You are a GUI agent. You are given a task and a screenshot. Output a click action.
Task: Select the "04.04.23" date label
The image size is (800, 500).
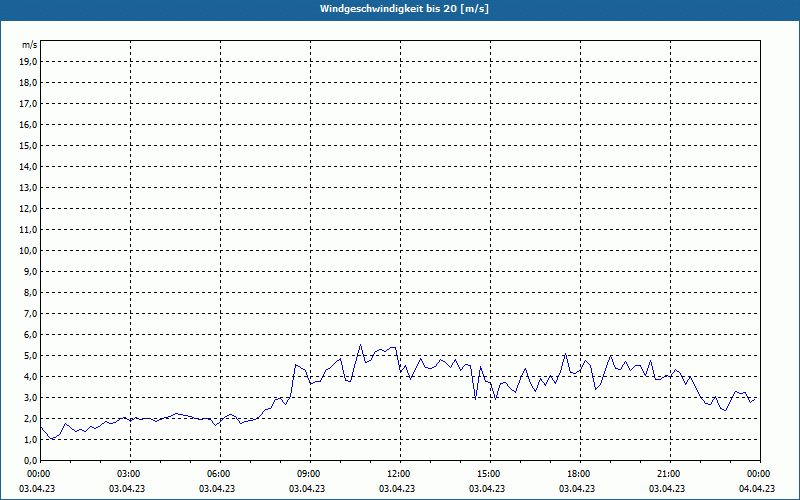(757, 488)
